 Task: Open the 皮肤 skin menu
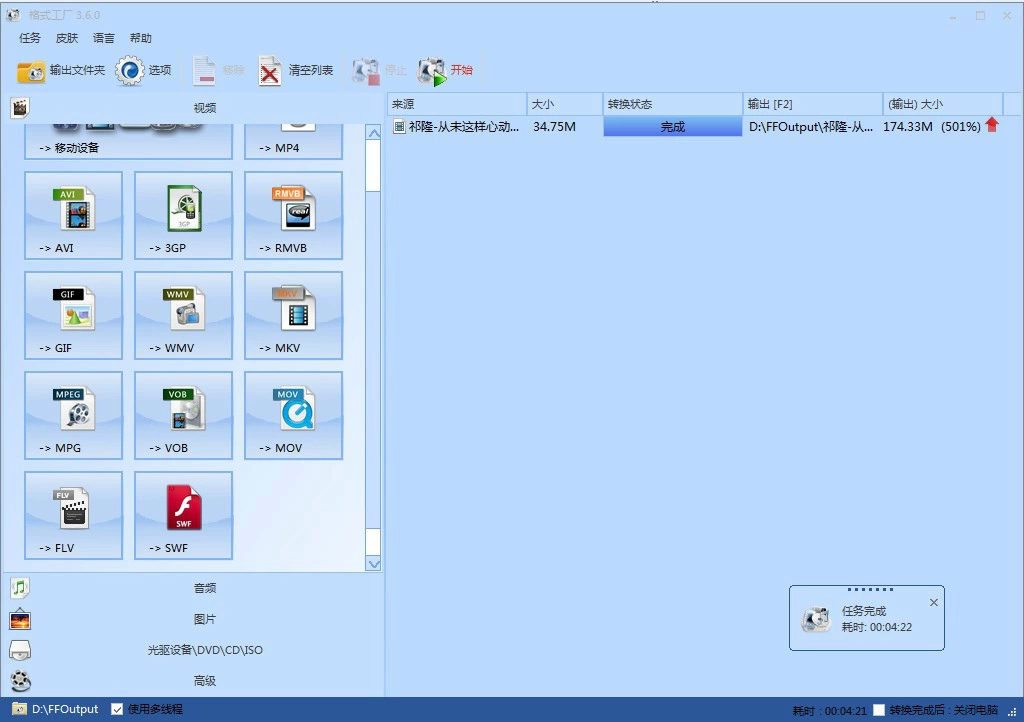[67, 38]
